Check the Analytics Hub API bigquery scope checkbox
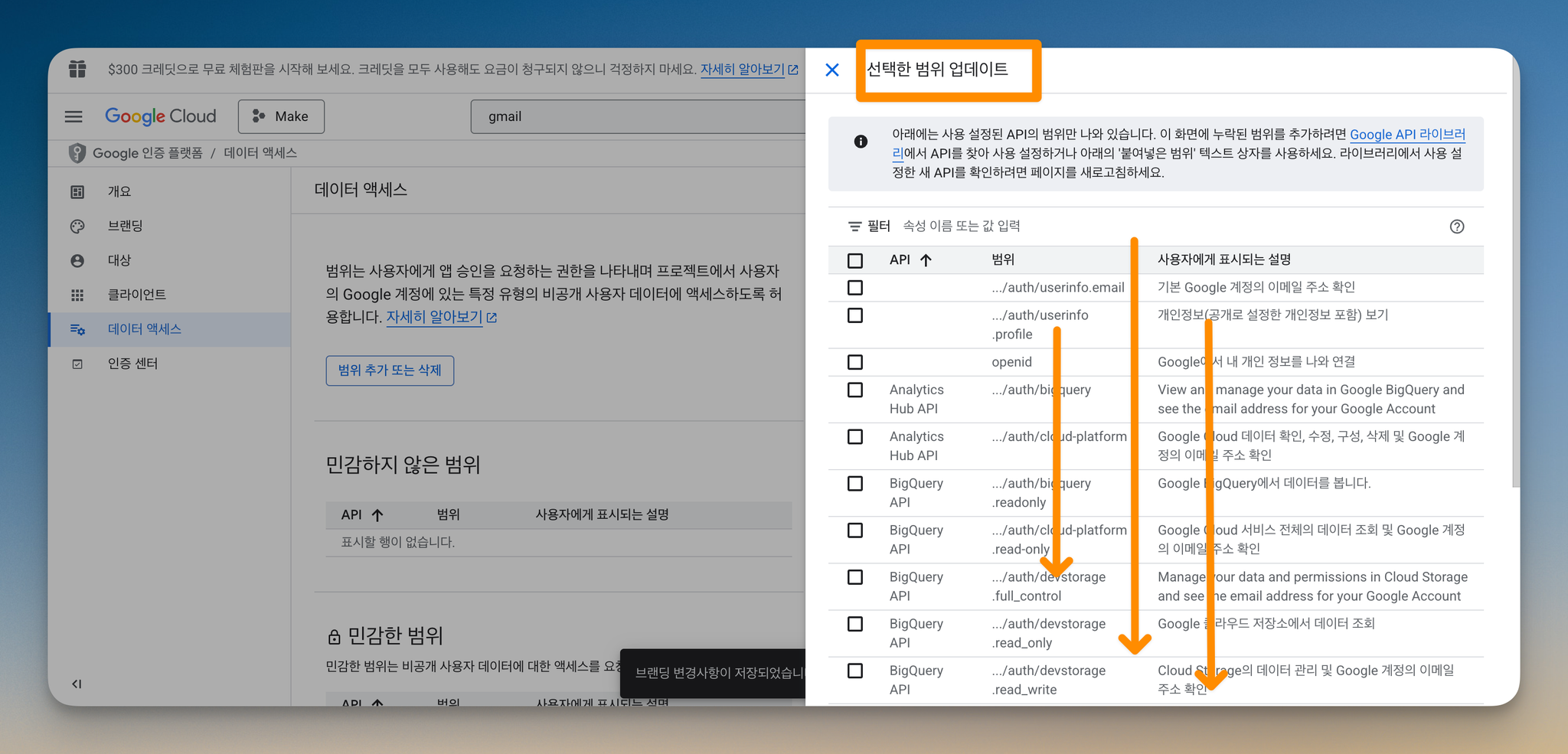Viewport: 1568px width, 754px height. (x=855, y=390)
